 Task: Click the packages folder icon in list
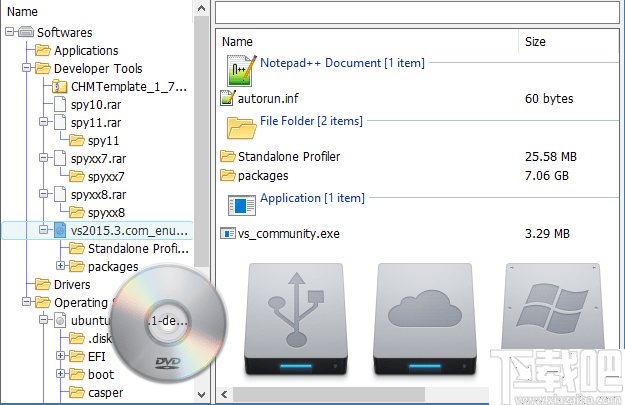click(x=228, y=175)
